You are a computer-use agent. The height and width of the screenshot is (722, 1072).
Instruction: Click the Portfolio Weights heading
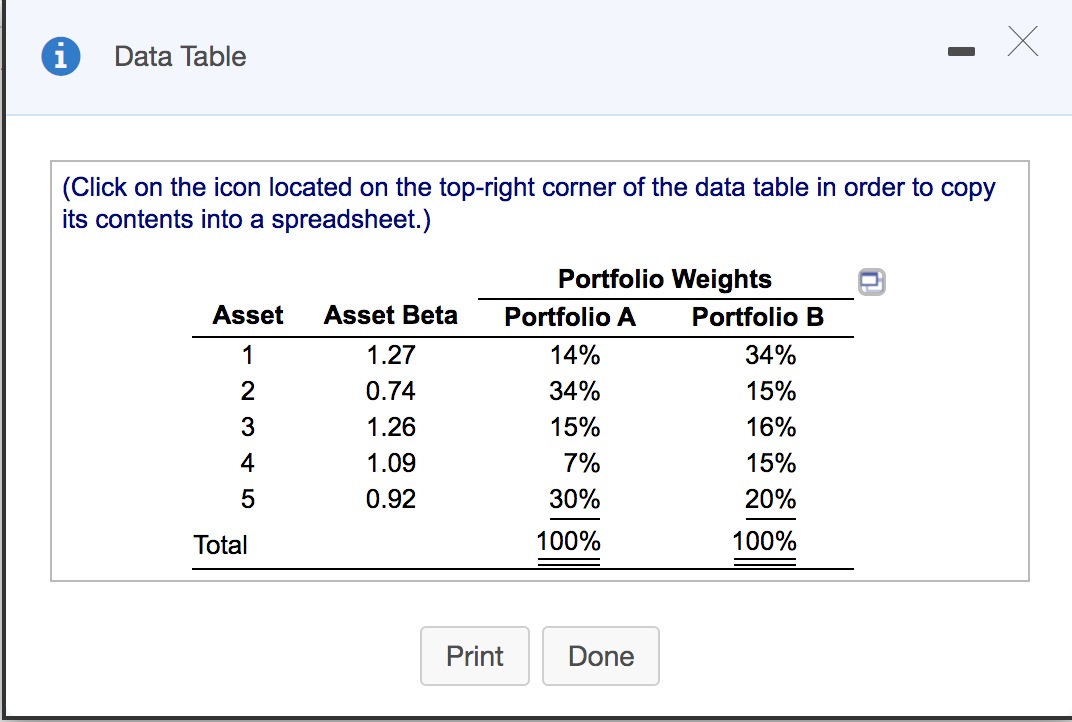(666, 279)
